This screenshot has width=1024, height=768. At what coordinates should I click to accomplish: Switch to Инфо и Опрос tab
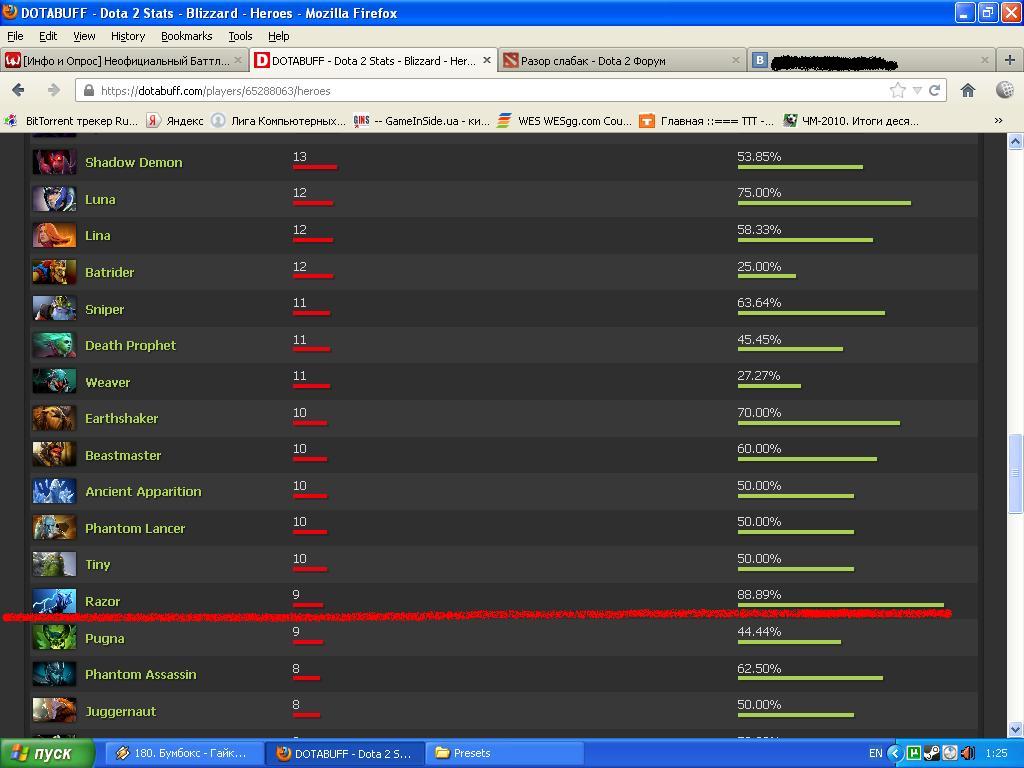pyautogui.click(x=124, y=61)
